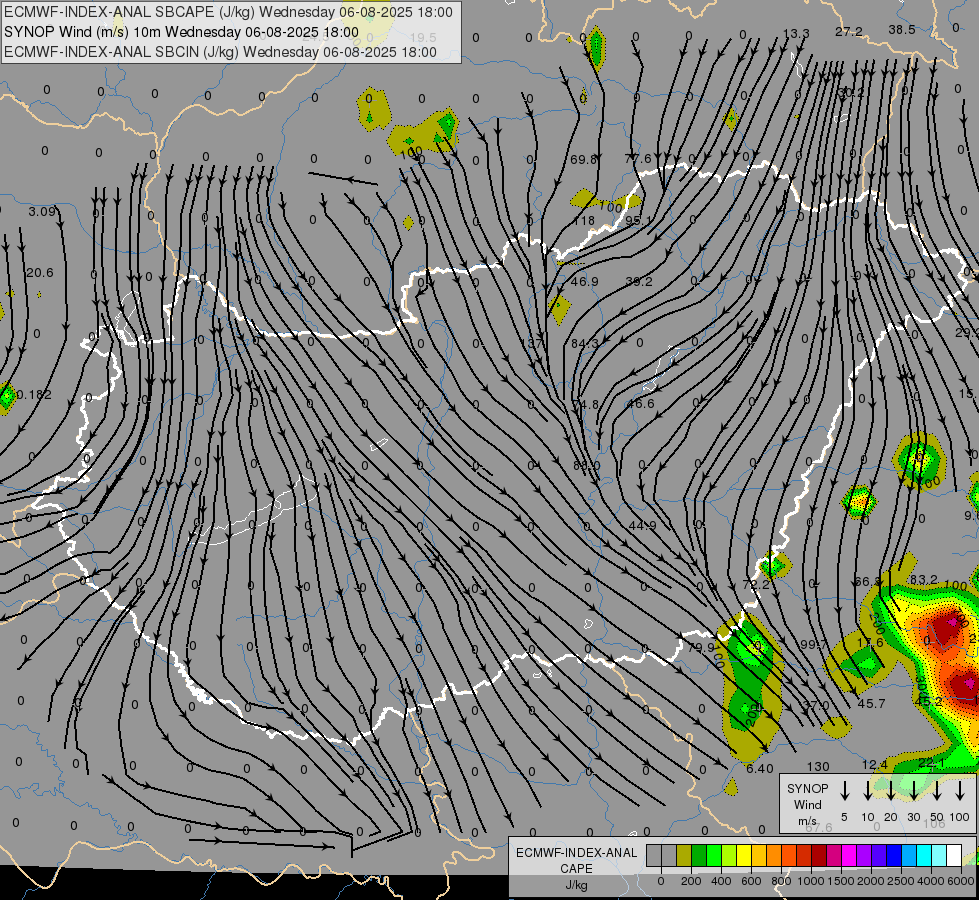Click the map value 84.3
This screenshot has height=900, width=979.
pyautogui.click(x=584, y=344)
